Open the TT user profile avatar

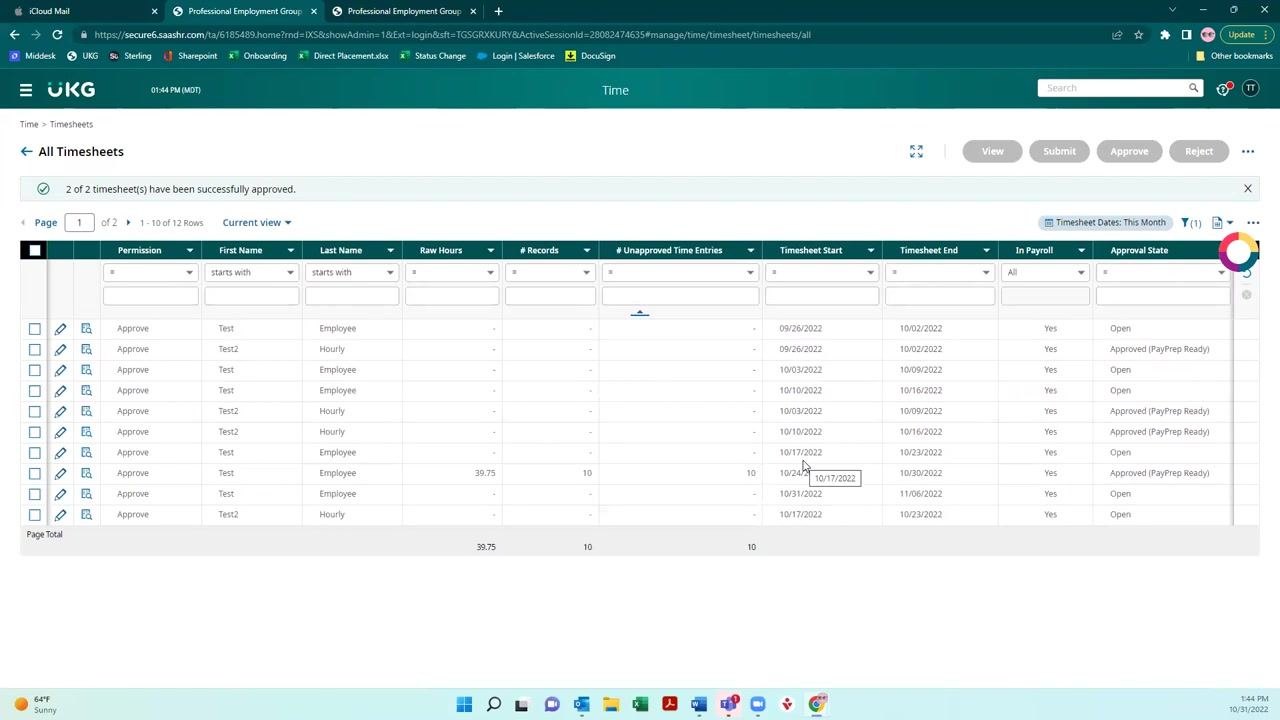1250,88
